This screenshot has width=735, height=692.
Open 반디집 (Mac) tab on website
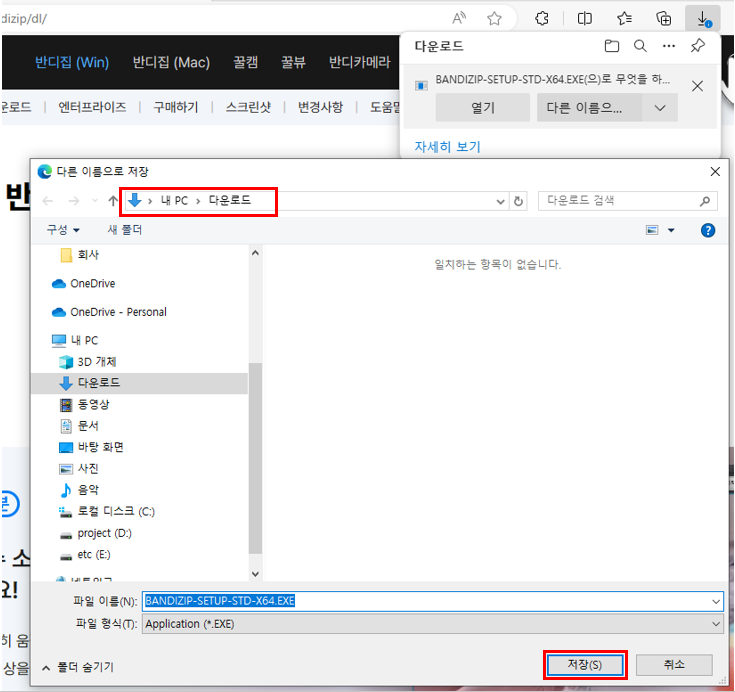171,62
